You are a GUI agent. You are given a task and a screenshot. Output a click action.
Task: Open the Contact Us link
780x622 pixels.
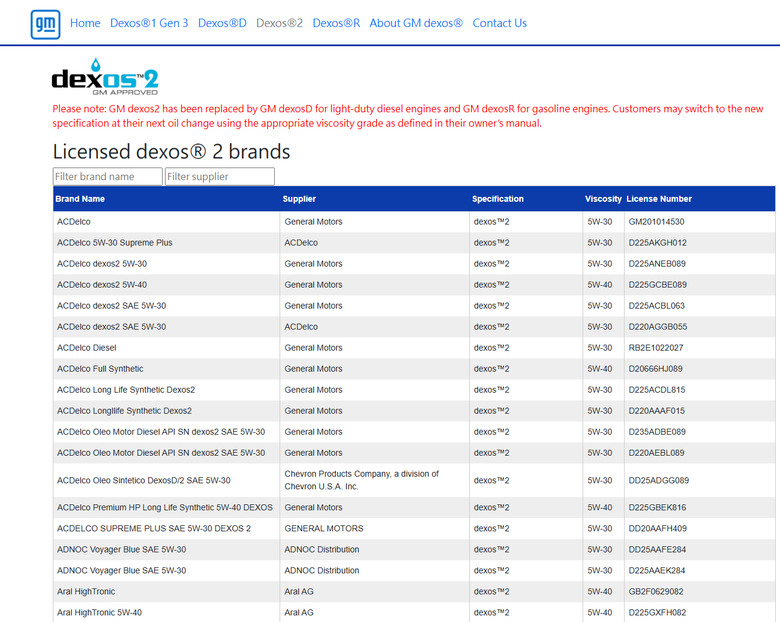(x=499, y=23)
